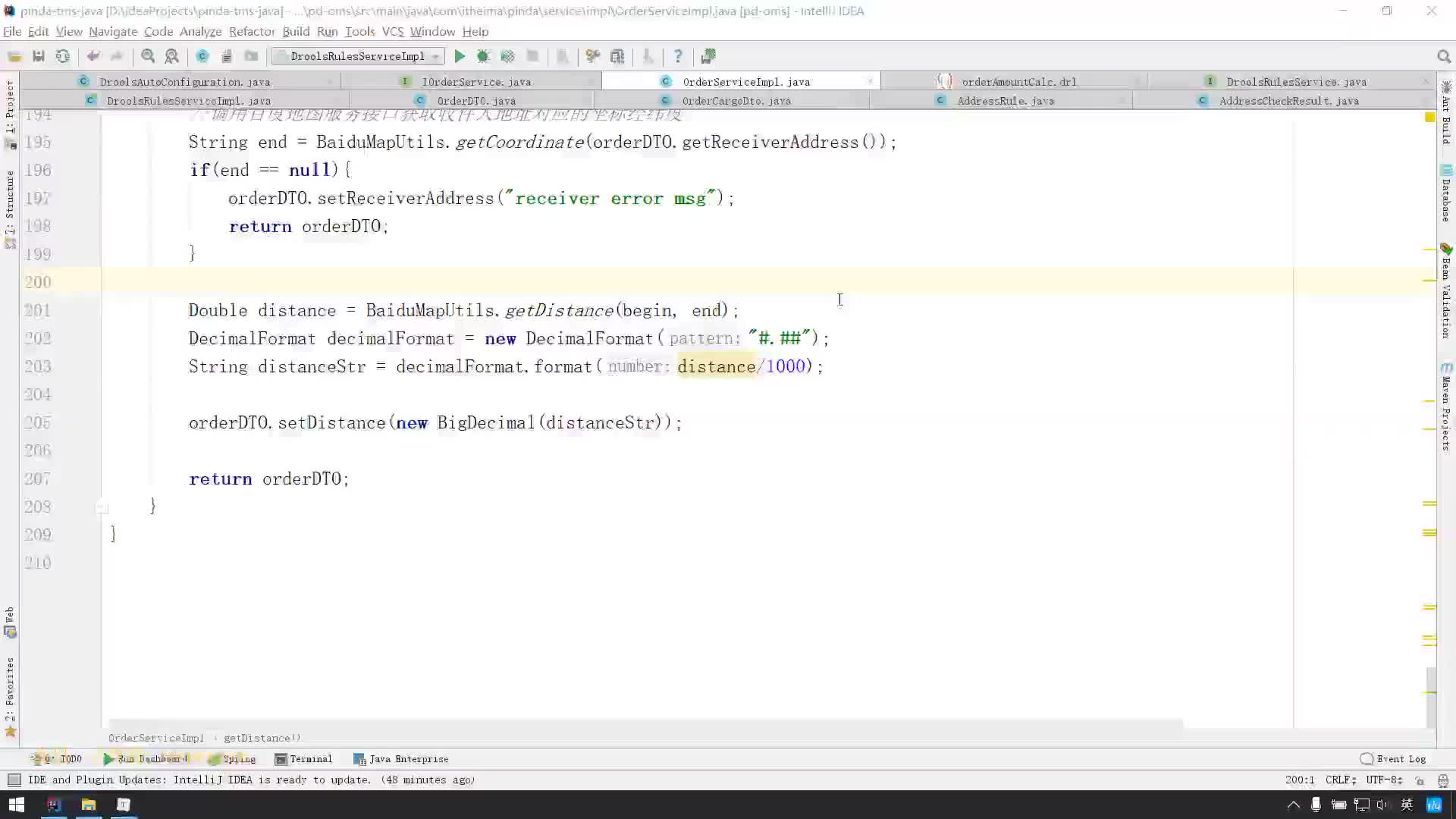Open the VCS menu
This screenshot has height=819, width=1456.
click(393, 31)
